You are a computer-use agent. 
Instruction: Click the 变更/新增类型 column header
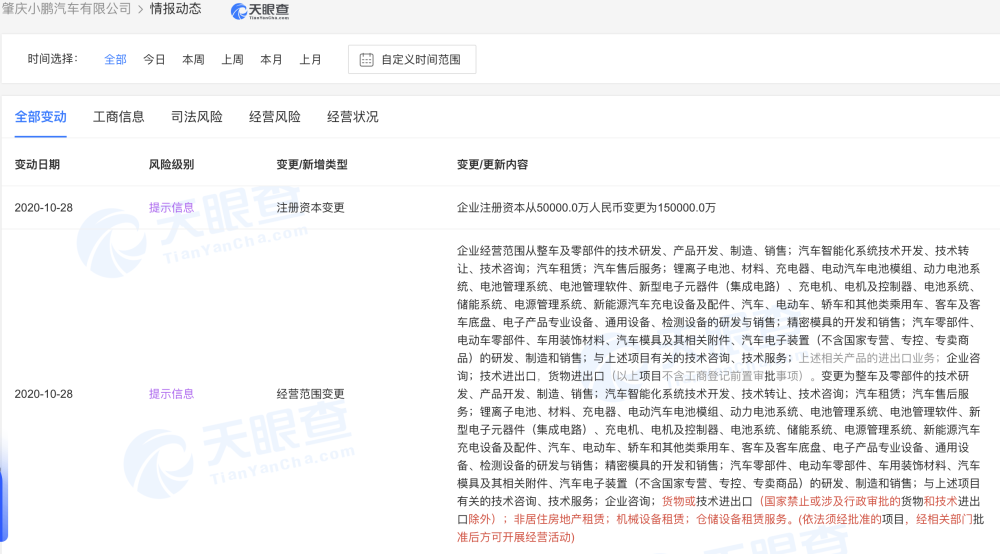[312, 164]
